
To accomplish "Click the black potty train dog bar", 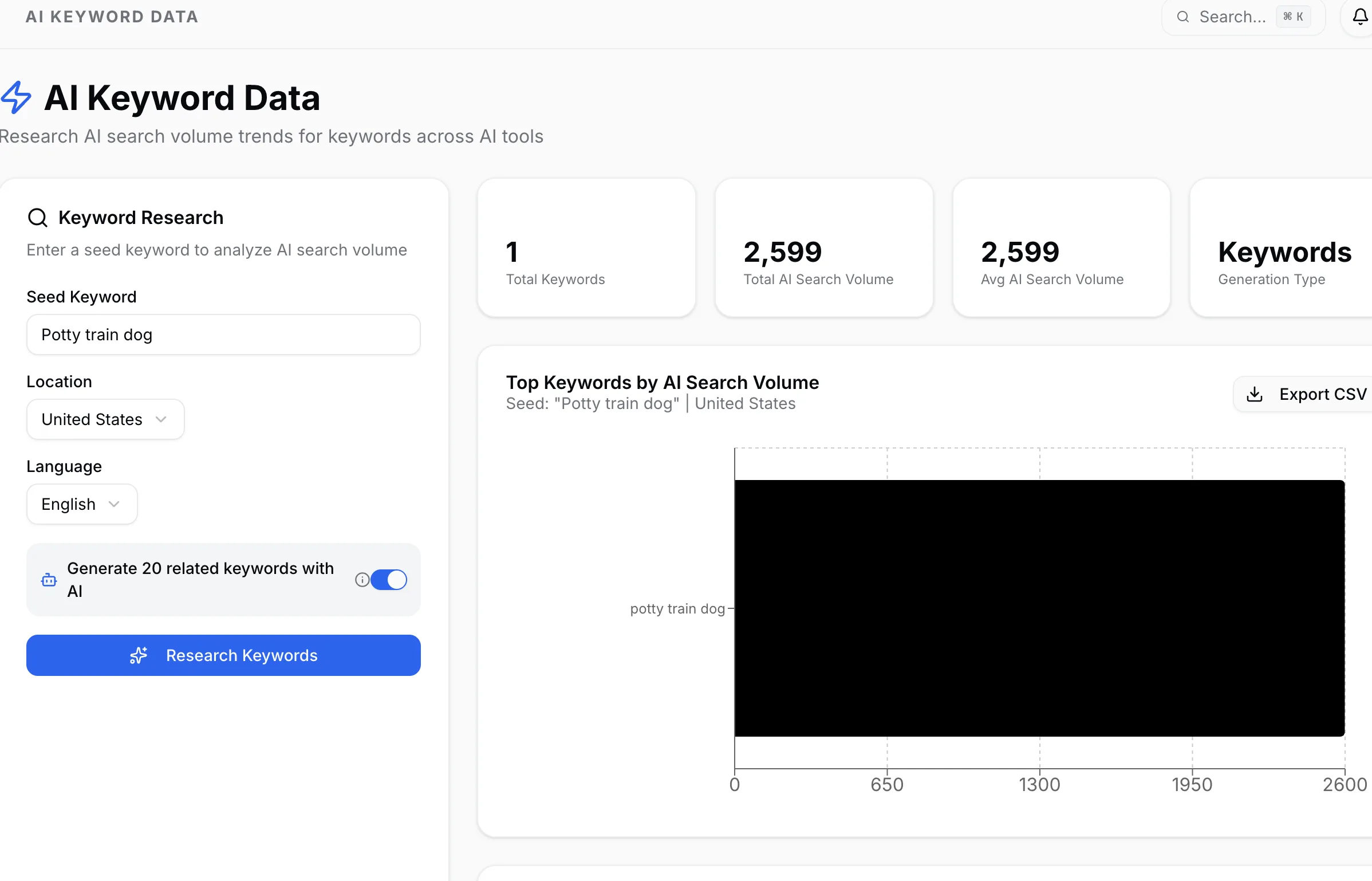I will tap(1039, 608).
